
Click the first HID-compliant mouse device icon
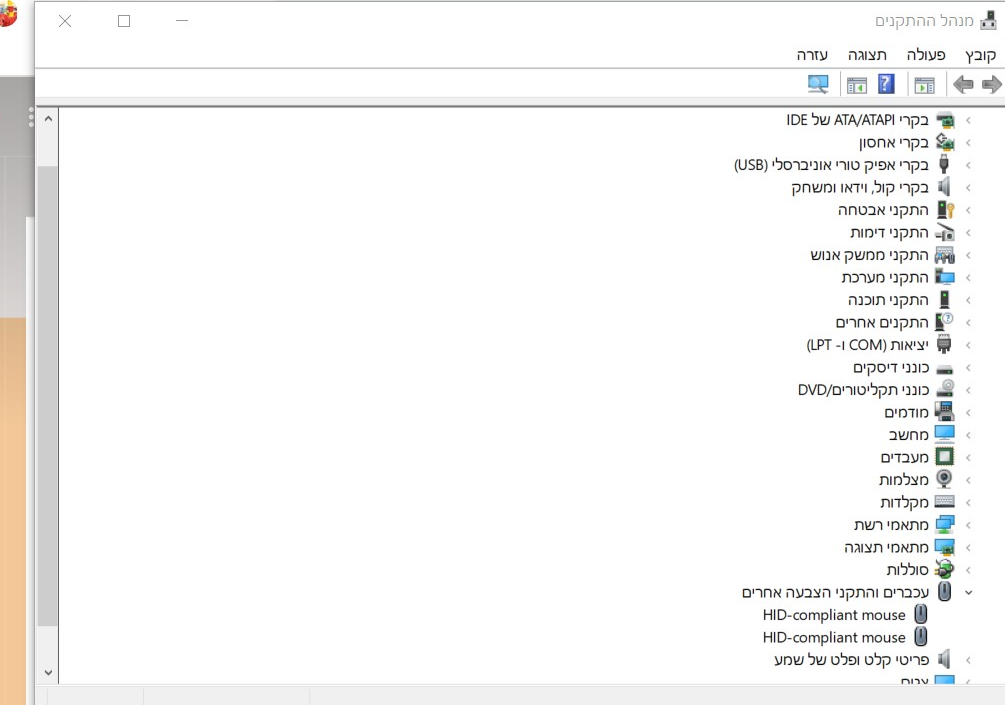pyautogui.click(x=920, y=614)
